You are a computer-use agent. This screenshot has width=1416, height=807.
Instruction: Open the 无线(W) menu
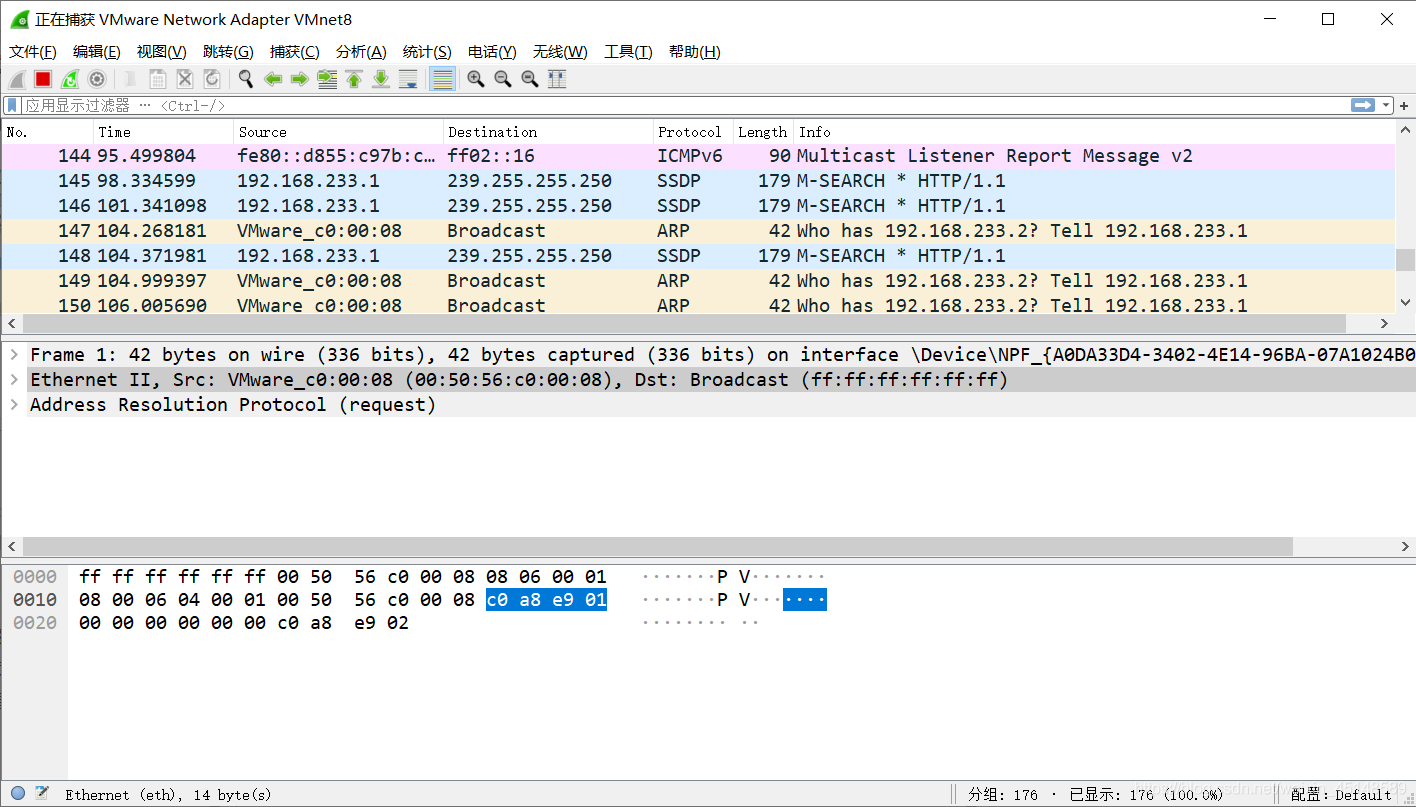coord(560,52)
